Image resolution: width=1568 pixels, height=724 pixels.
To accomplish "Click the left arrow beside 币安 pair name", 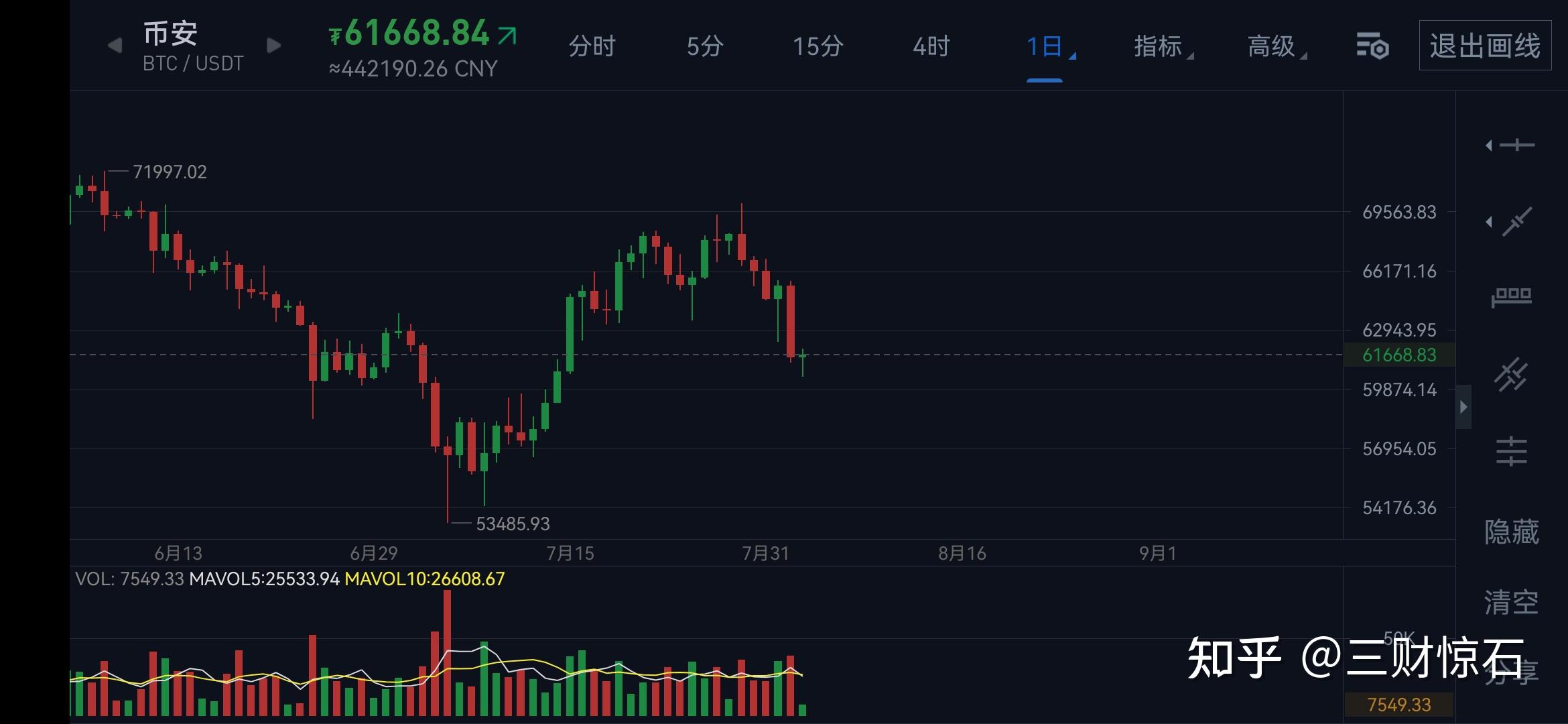I will tap(115, 44).
